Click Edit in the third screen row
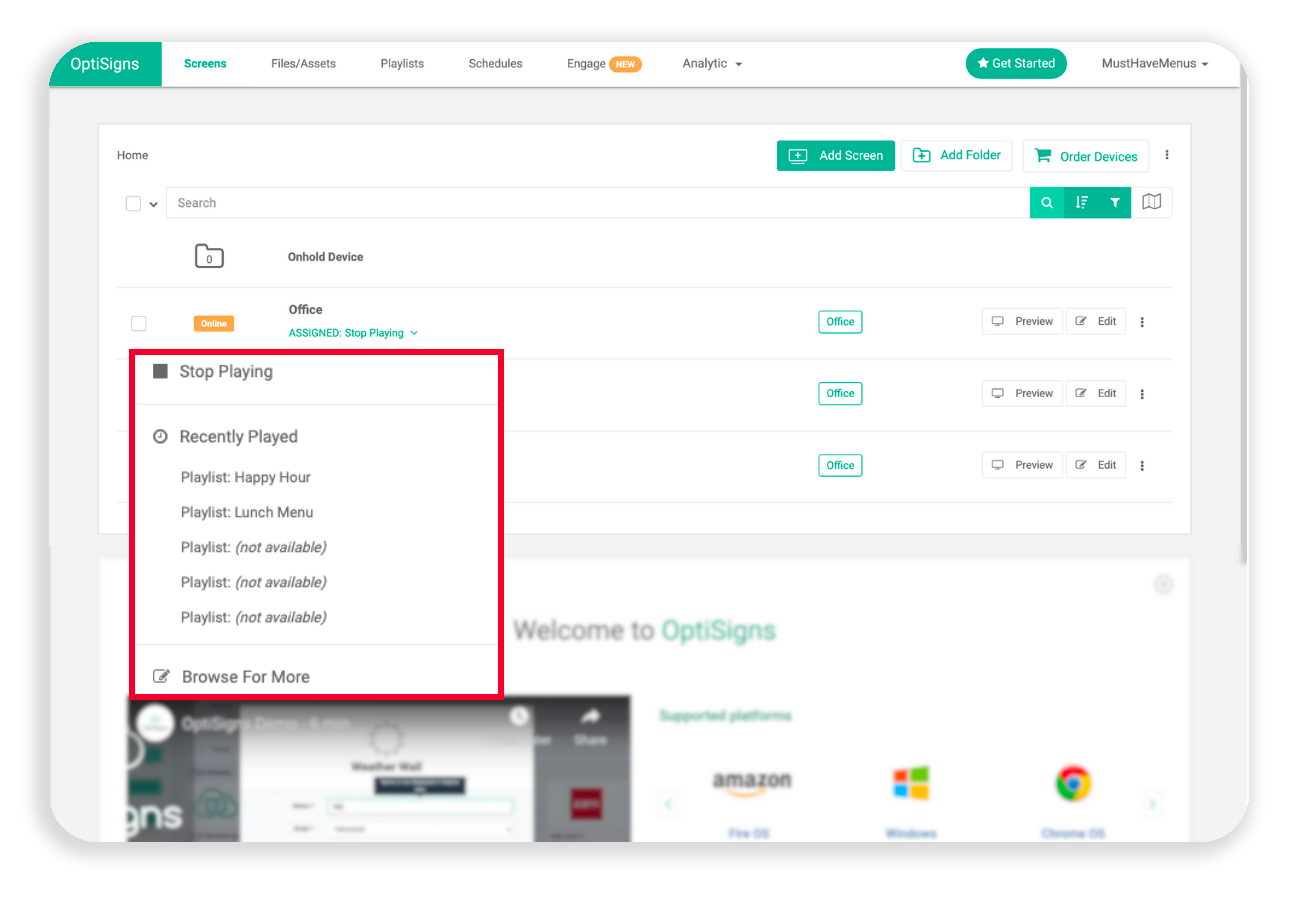Image resolution: width=1300 pixels, height=900 pixels. click(x=1096, y=465)
